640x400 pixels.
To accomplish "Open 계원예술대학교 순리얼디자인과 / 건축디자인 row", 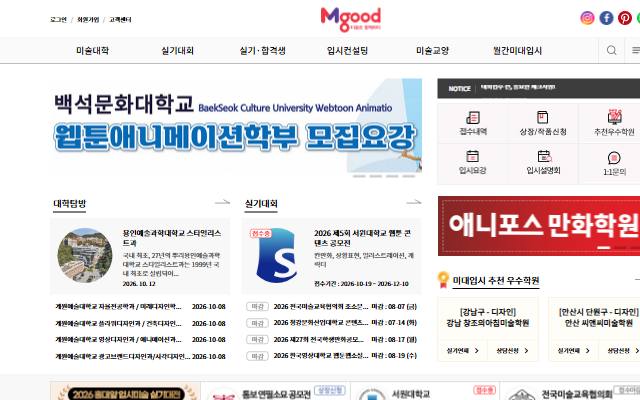I will (140, 323).
